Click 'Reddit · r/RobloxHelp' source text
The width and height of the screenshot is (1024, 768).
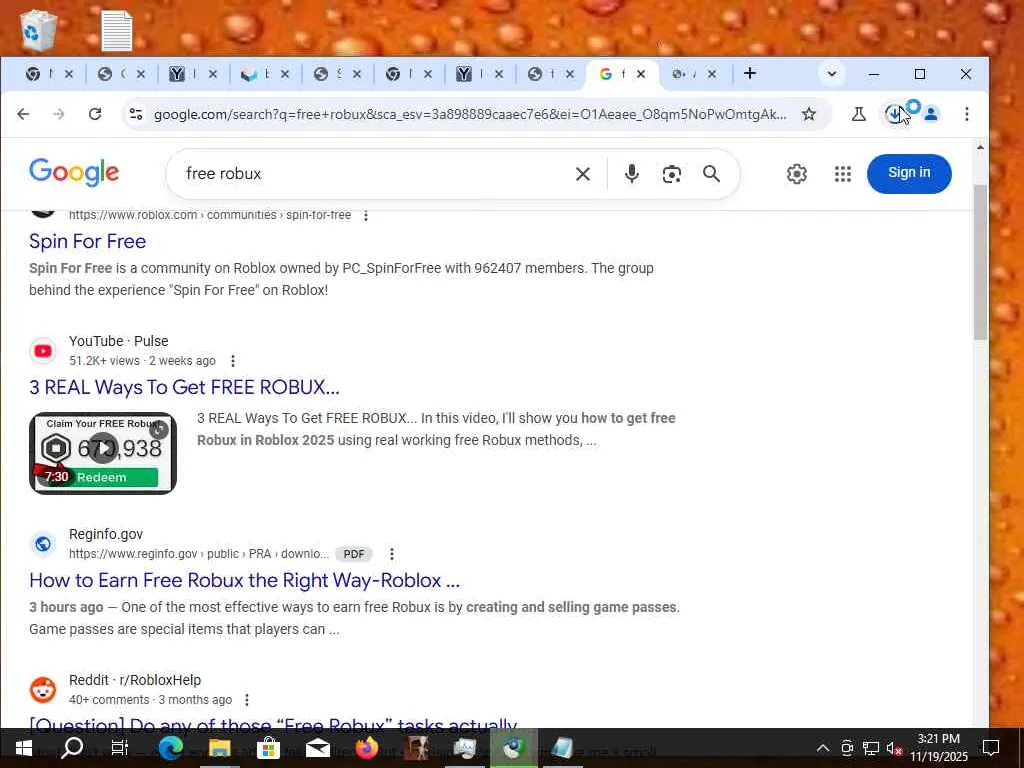tap(135, 680)
